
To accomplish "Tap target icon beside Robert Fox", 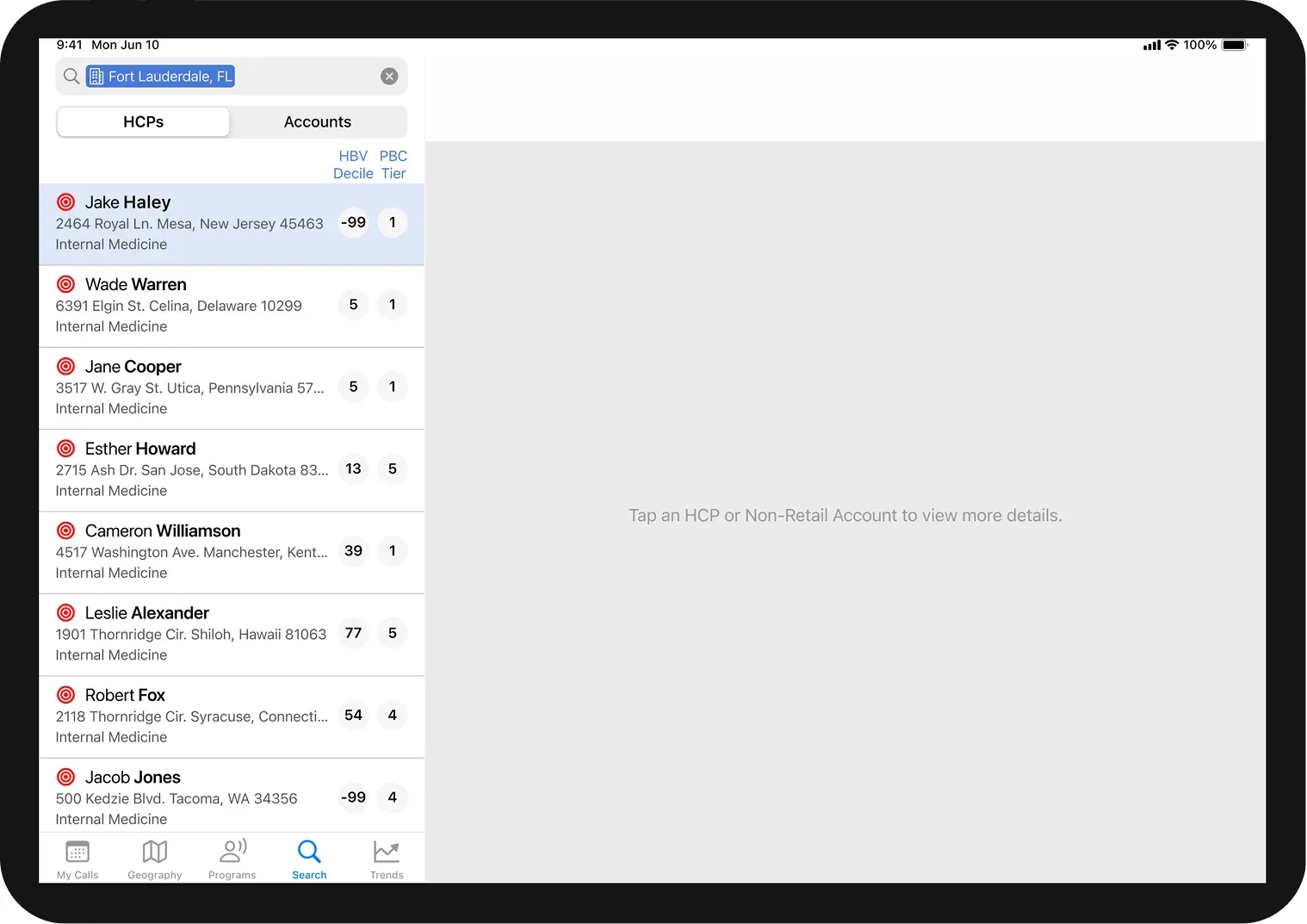I will (x=65, y=695).
